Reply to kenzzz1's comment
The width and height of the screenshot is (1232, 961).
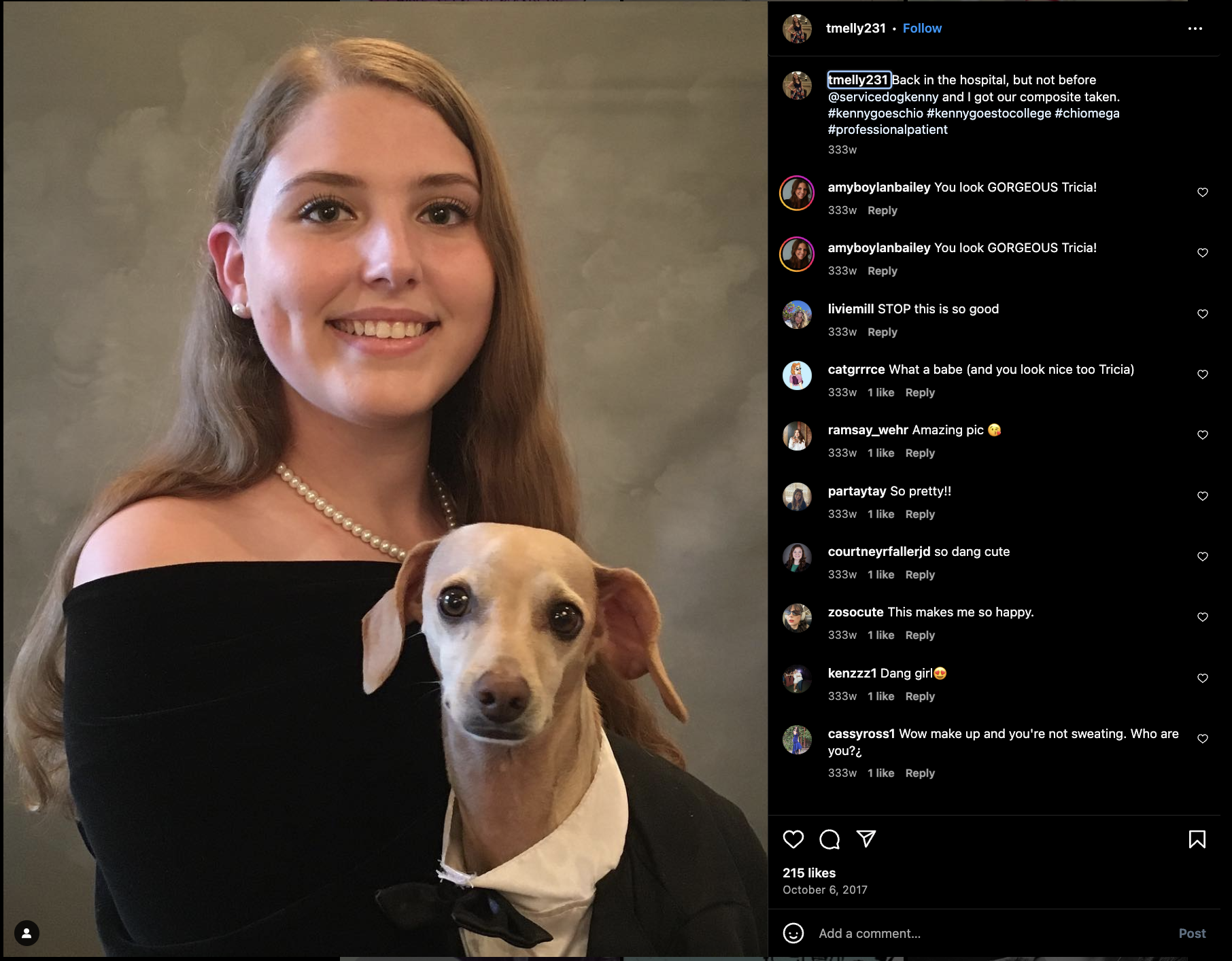point(920,697)
